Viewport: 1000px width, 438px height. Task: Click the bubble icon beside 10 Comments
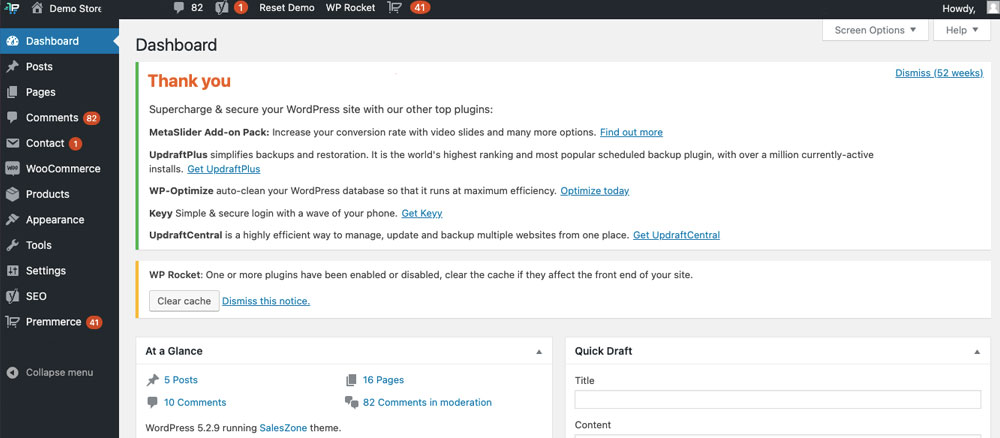pos(152,403)
